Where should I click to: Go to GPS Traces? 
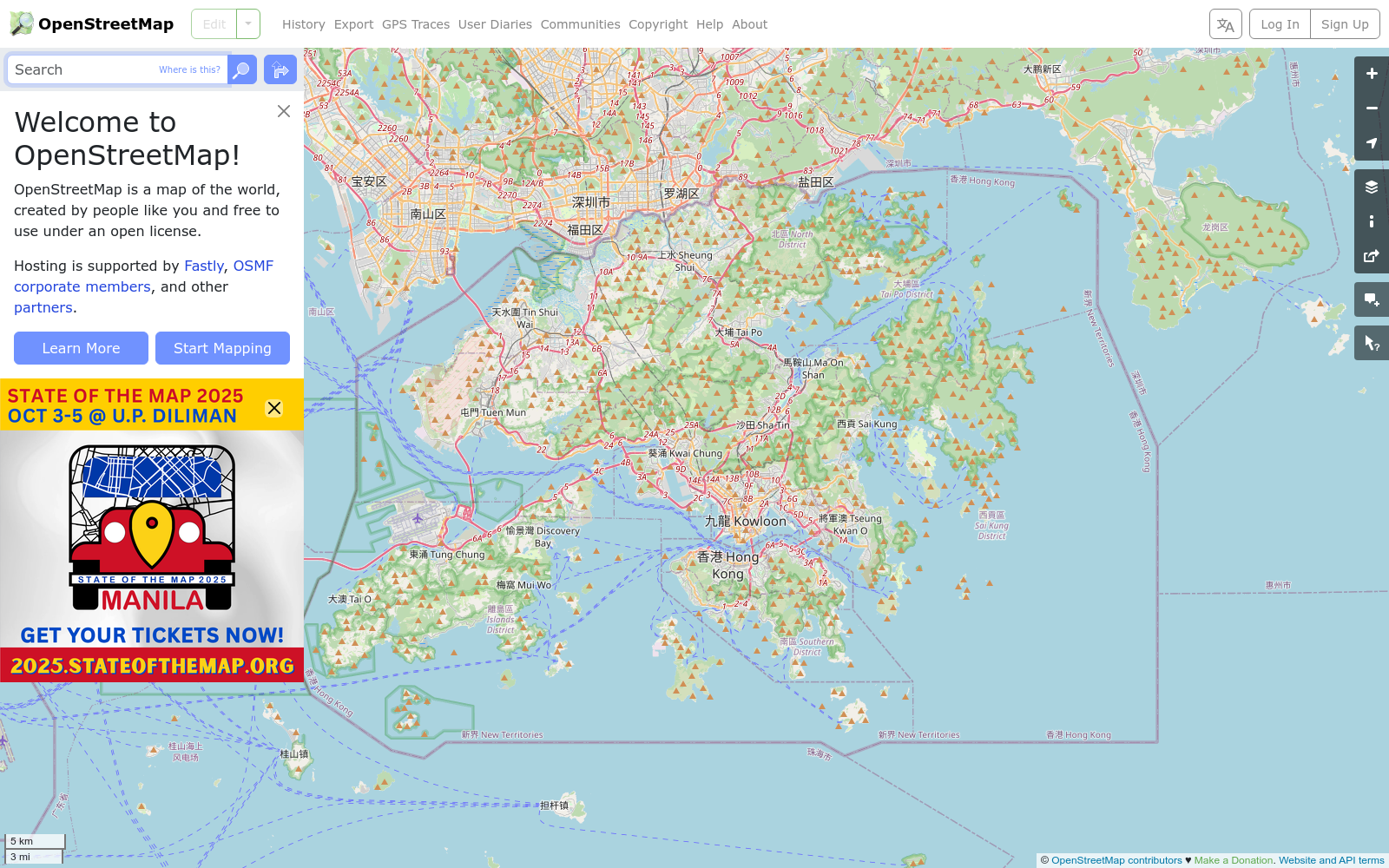pos(416,24)
